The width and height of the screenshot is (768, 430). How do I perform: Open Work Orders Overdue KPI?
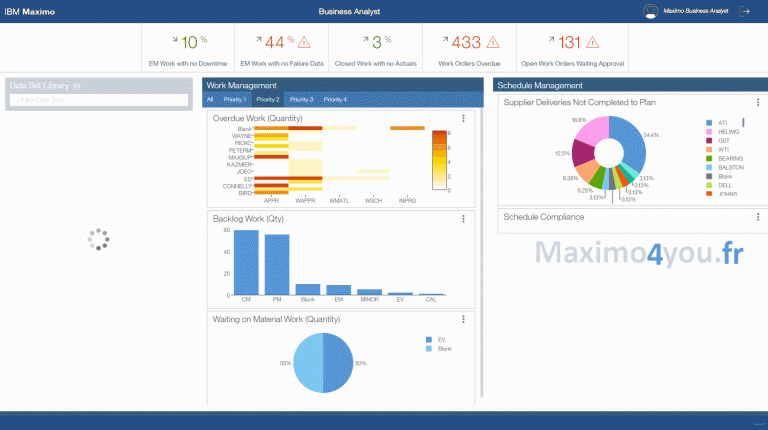click(x=469, y=48)
